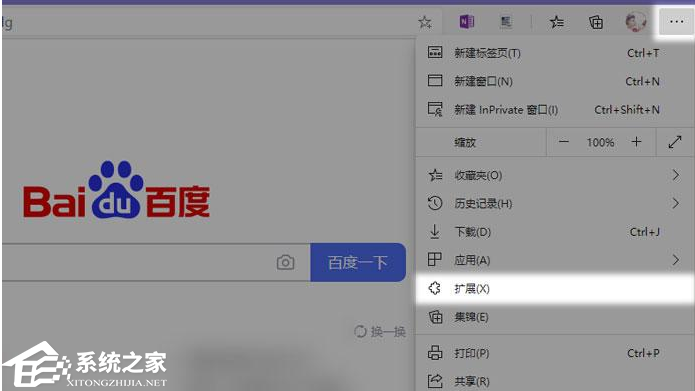Open the 应用(A) submenu
Screen dimensions: 695x391
click(x=555, y=260)
